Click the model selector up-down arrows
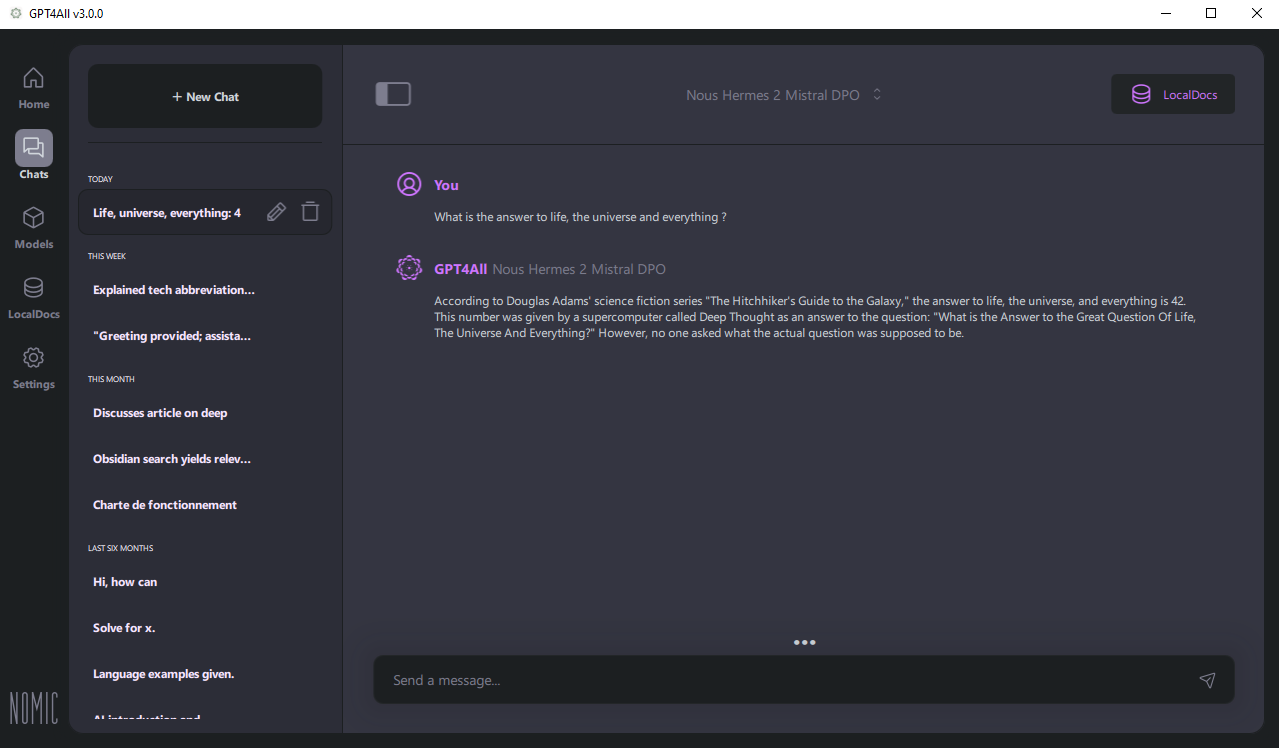The image size is (1279, 748). coord(877,95)
